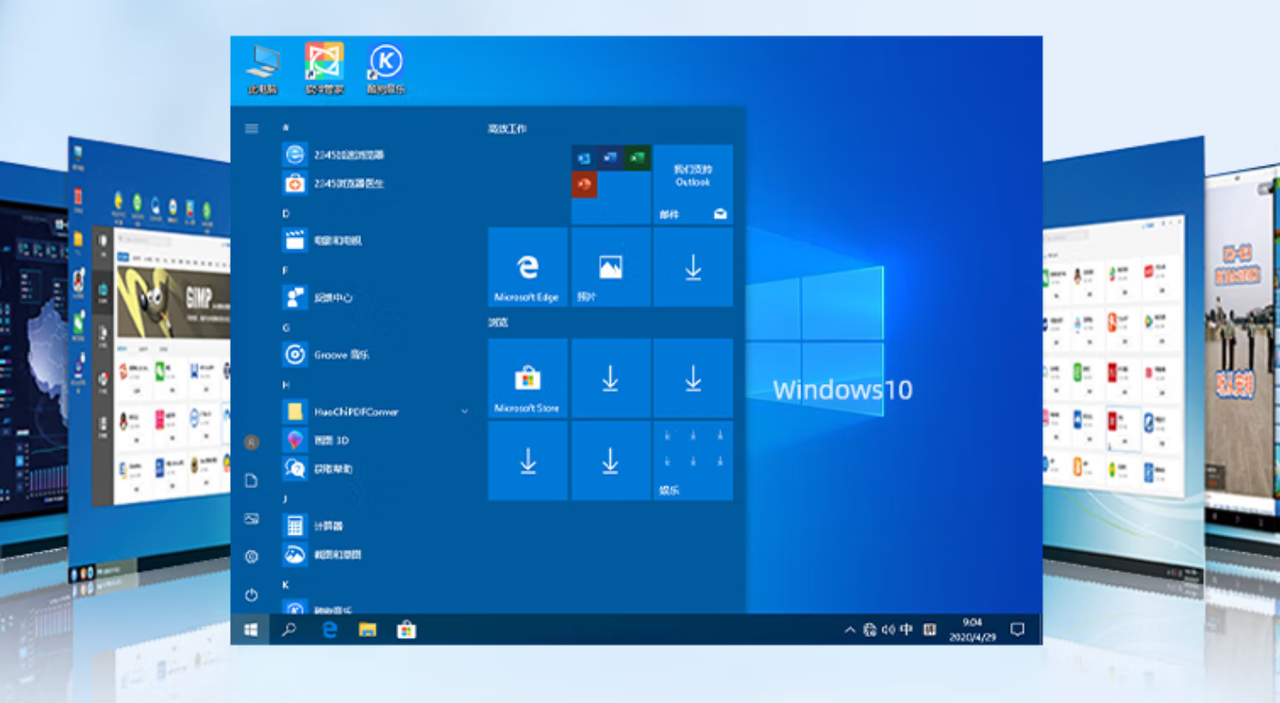The width and height of the screenshot is (1280, 703).
Task: Open the Microsoft Store tile
Action: tap(527, 378)
